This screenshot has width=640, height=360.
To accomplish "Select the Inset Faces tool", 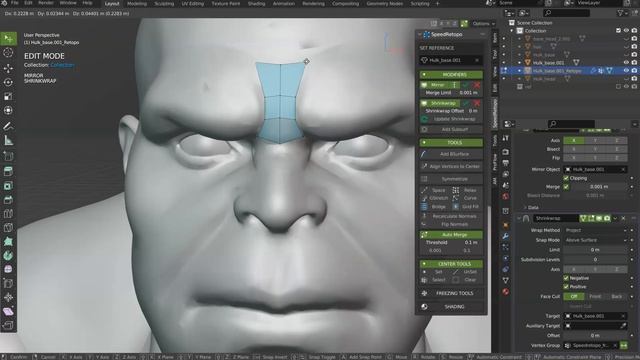I will [8, 186].
